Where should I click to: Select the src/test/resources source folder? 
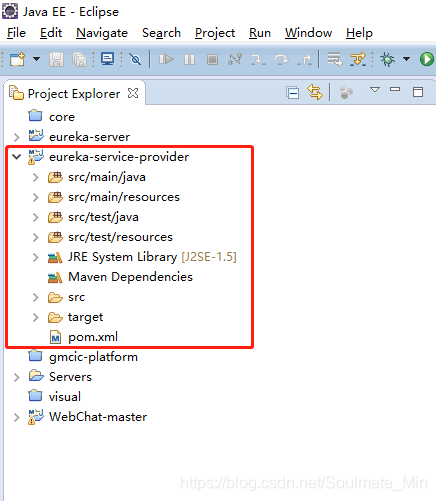[x=120, y=237]
